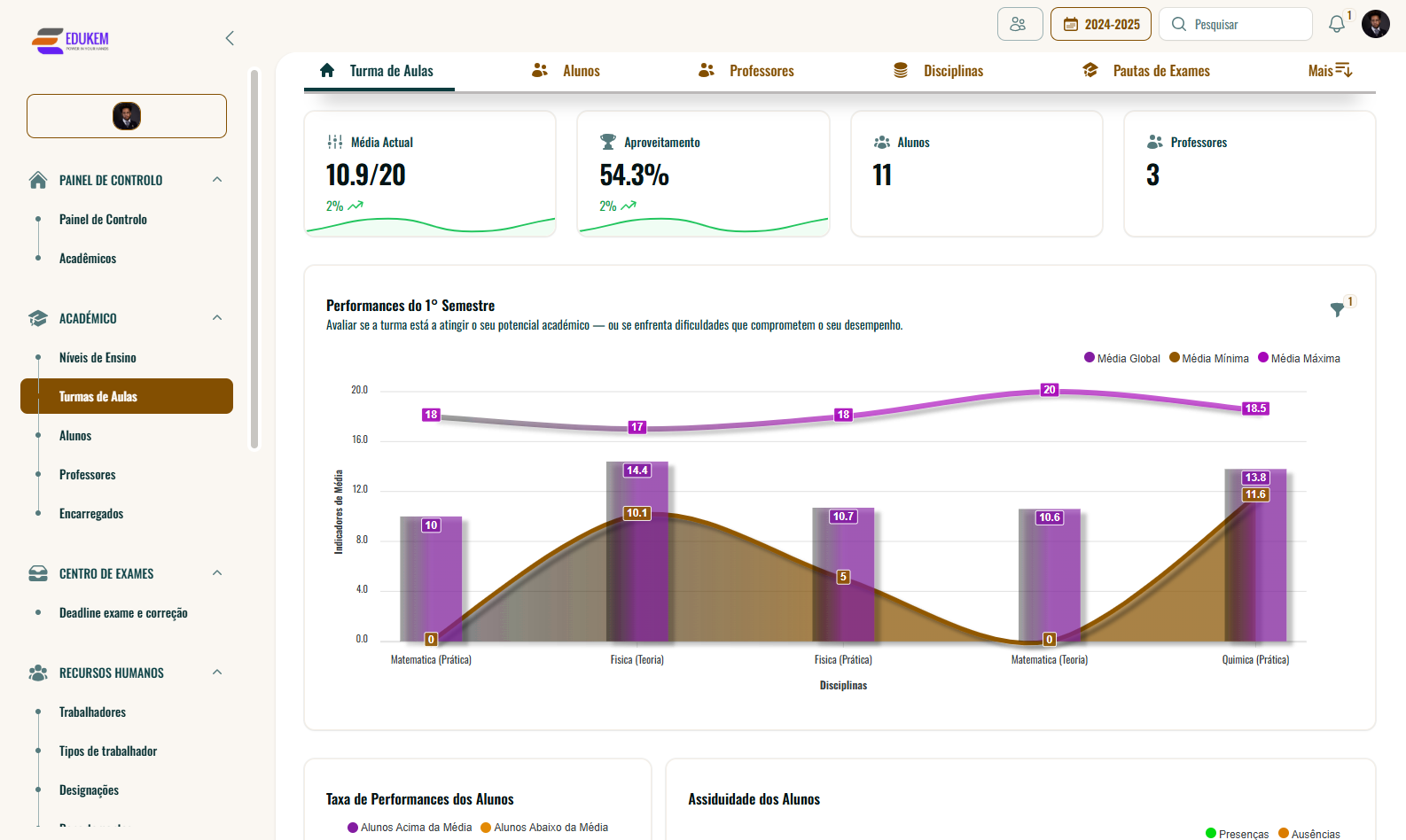Click the notification bell icon
This screenshot has width=1406, height=840.
point(1336,25)
